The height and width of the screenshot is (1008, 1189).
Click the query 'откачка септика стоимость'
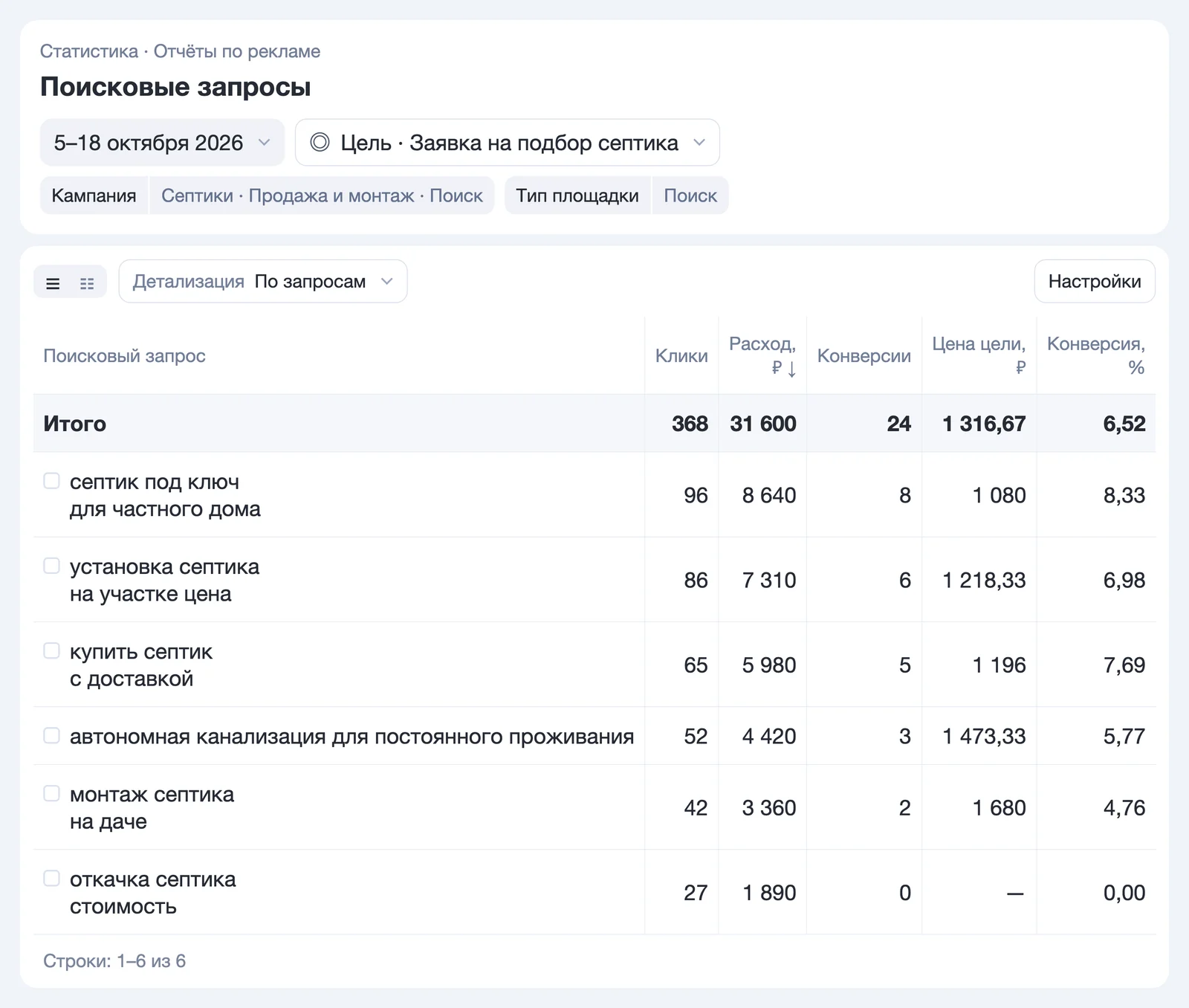point(152,892)
